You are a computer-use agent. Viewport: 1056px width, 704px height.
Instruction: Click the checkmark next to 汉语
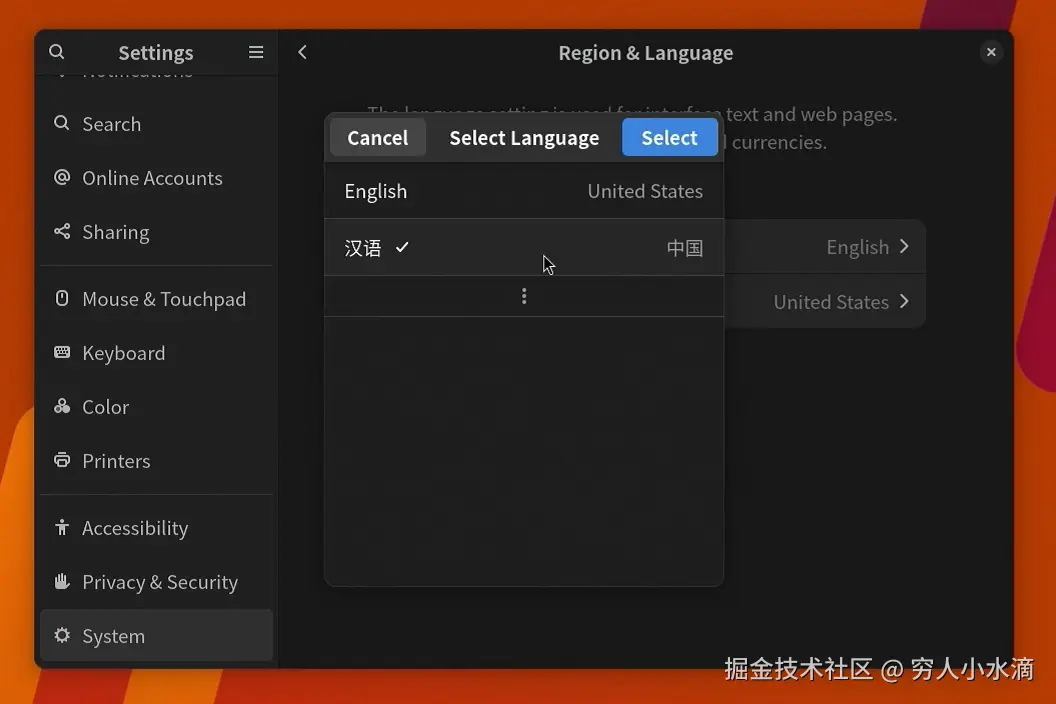pyautogui.click(x=402, y=247)
